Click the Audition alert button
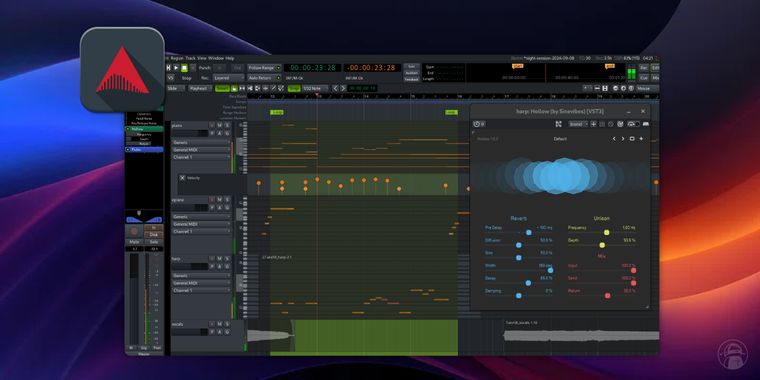760x380 pixels. pyautogui.click(x=411, y=73)
